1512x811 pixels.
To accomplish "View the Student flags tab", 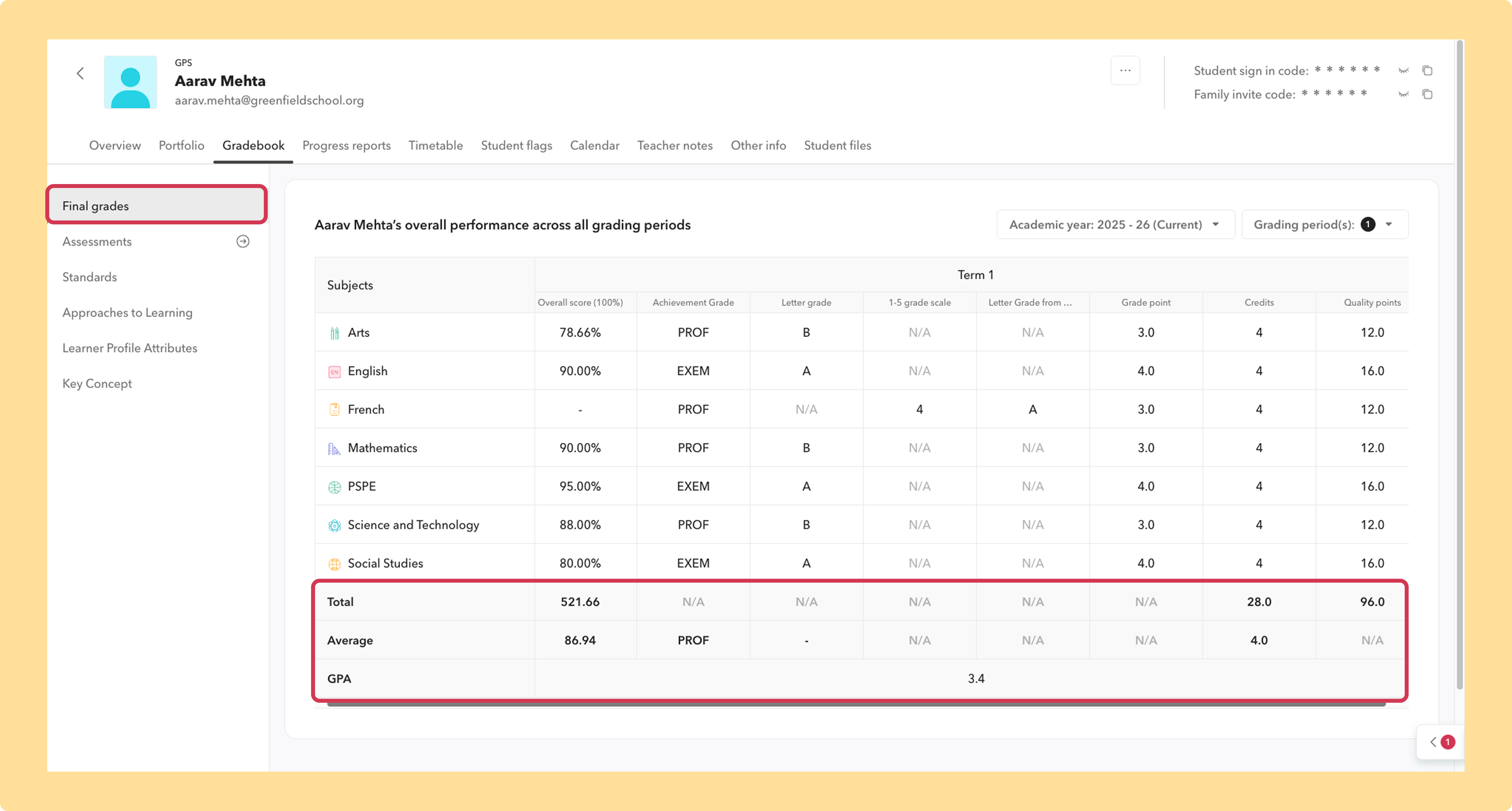I will 517,145.
